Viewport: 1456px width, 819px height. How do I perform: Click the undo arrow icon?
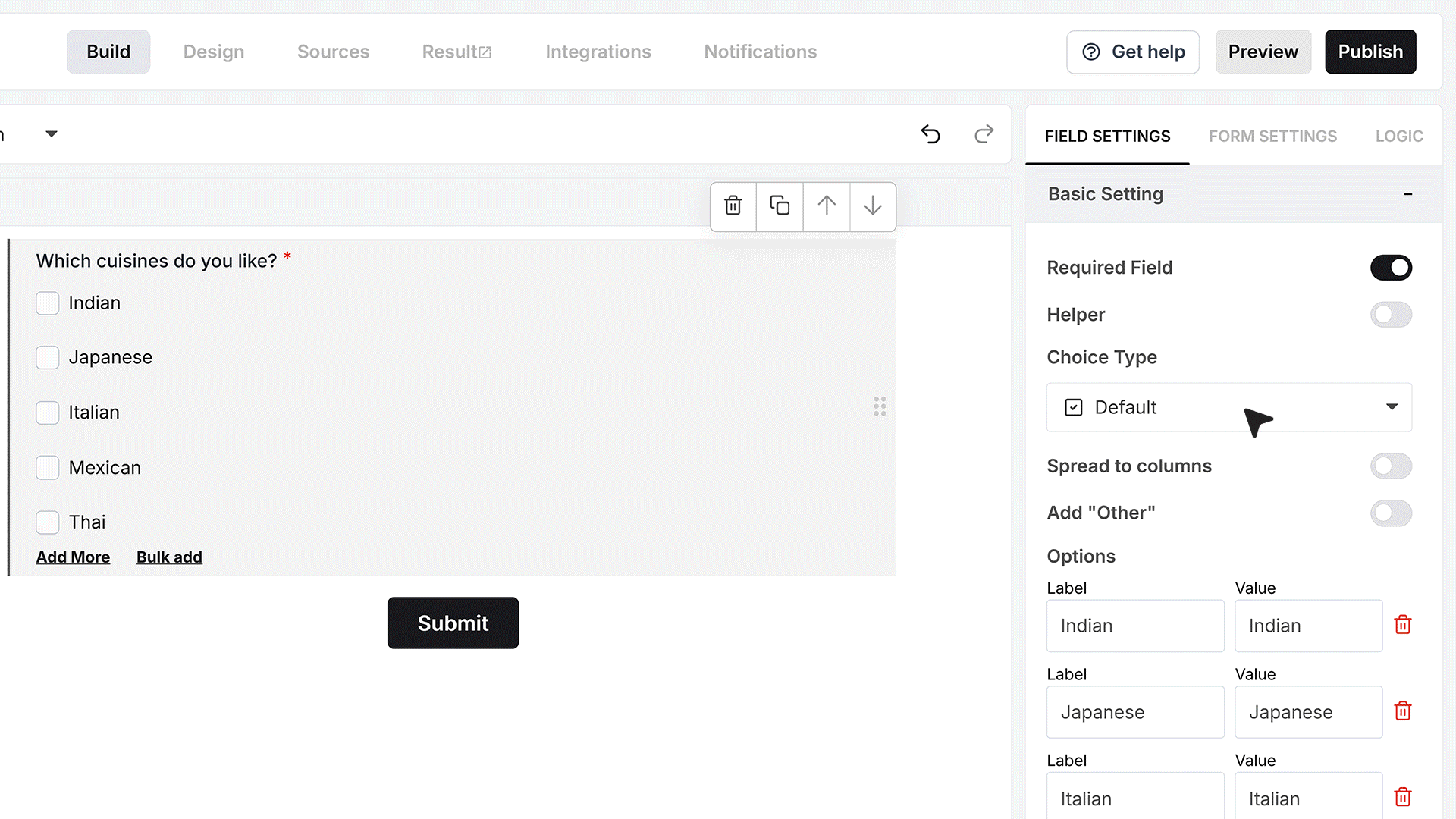930,134
